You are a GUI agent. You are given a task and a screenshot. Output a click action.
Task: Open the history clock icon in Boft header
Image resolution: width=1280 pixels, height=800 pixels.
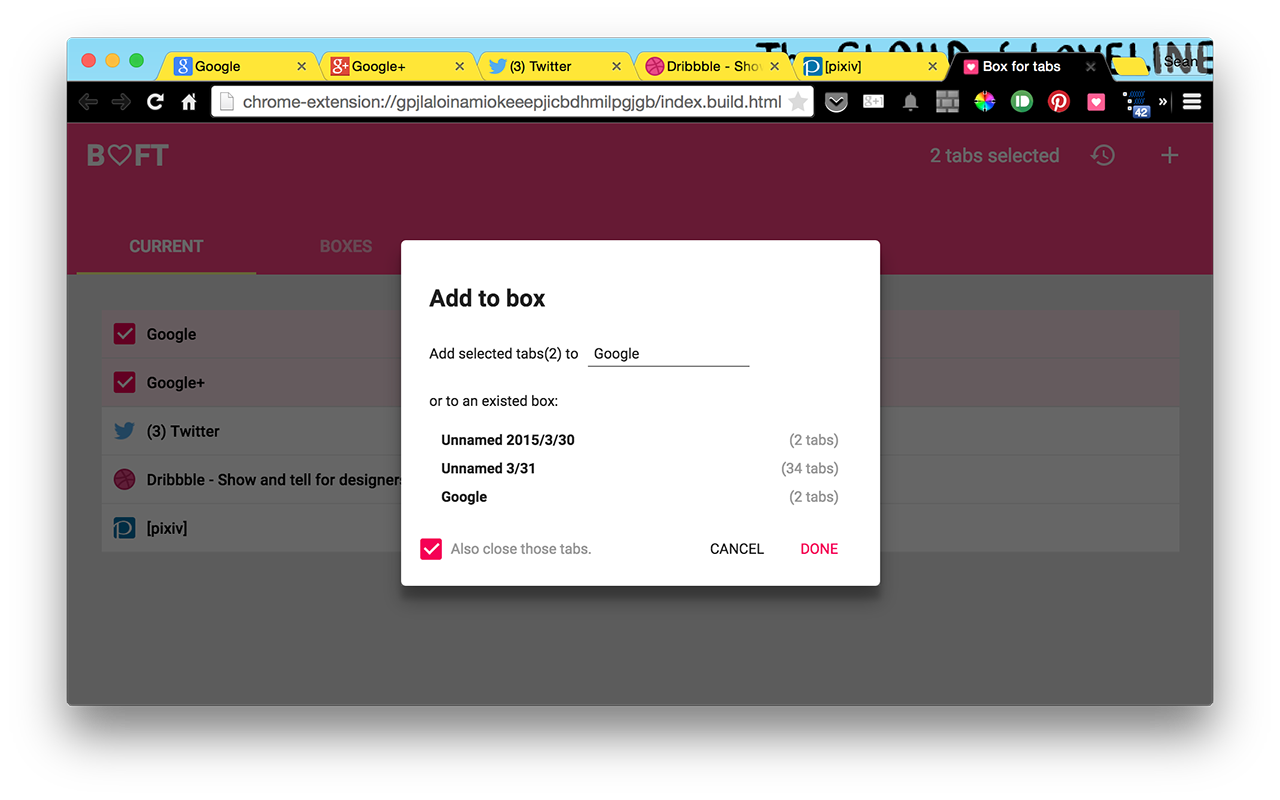(x=1103, y=156)
